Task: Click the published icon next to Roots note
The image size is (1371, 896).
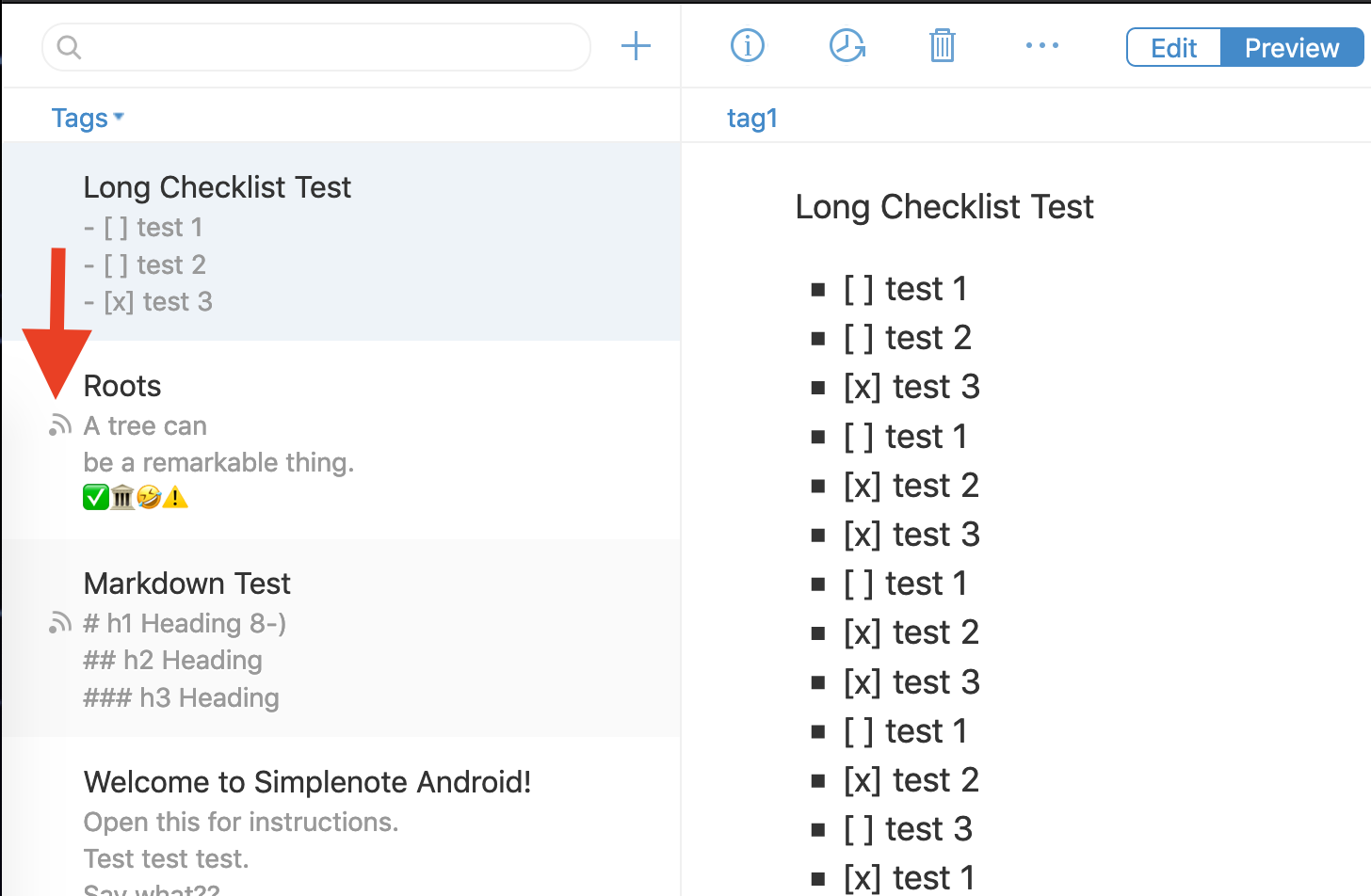Action: coord(58,425)
